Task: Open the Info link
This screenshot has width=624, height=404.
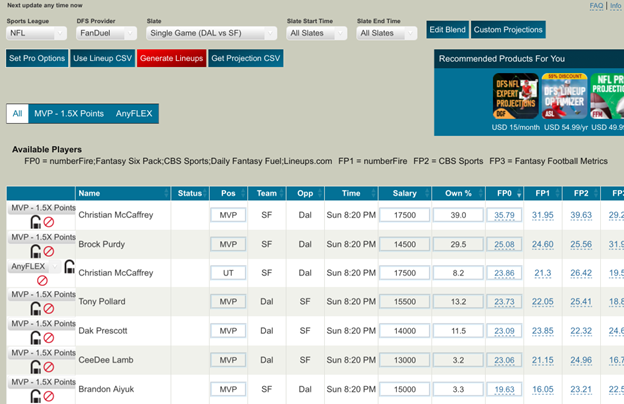Action: coord(616,6)
